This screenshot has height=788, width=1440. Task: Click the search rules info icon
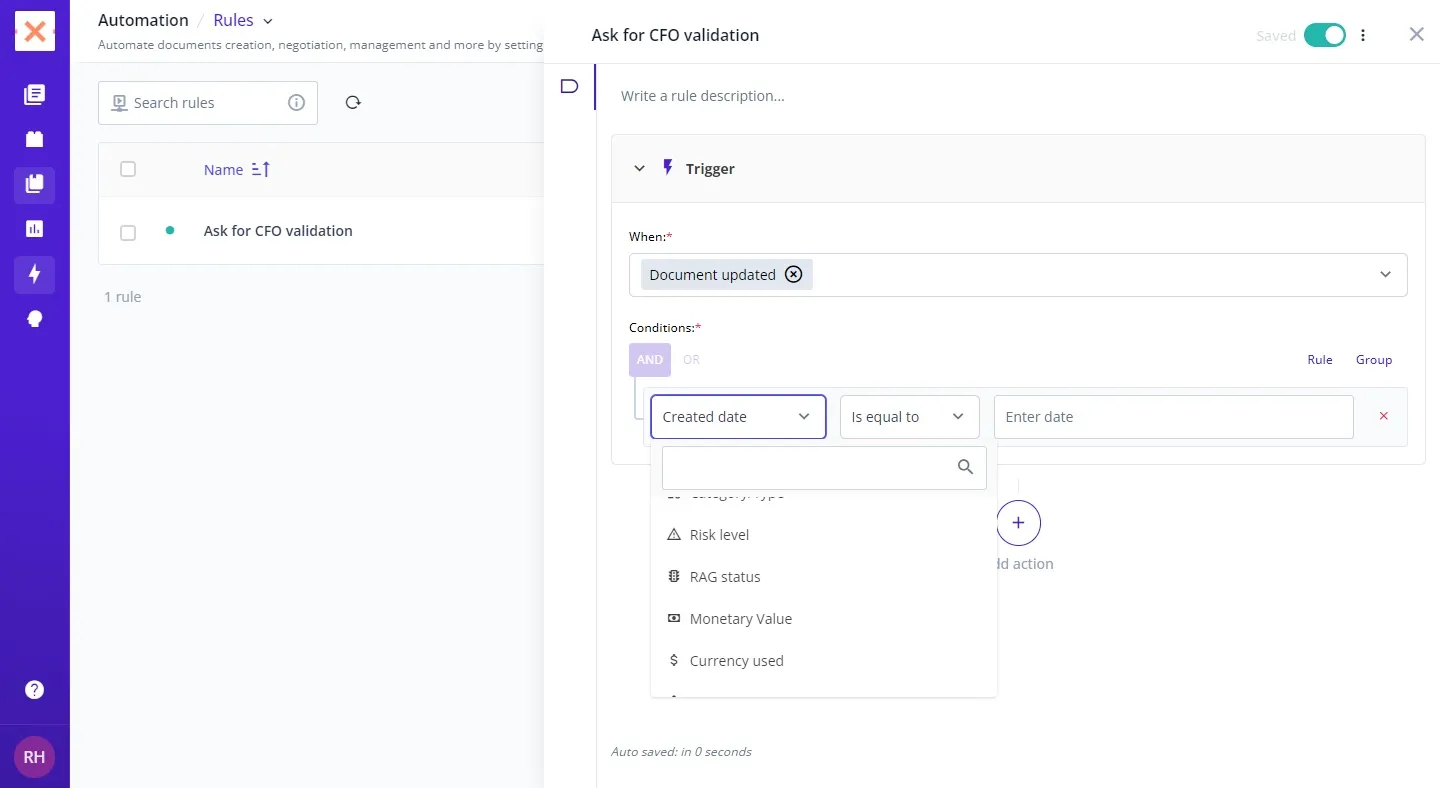(x=296, y=103)
